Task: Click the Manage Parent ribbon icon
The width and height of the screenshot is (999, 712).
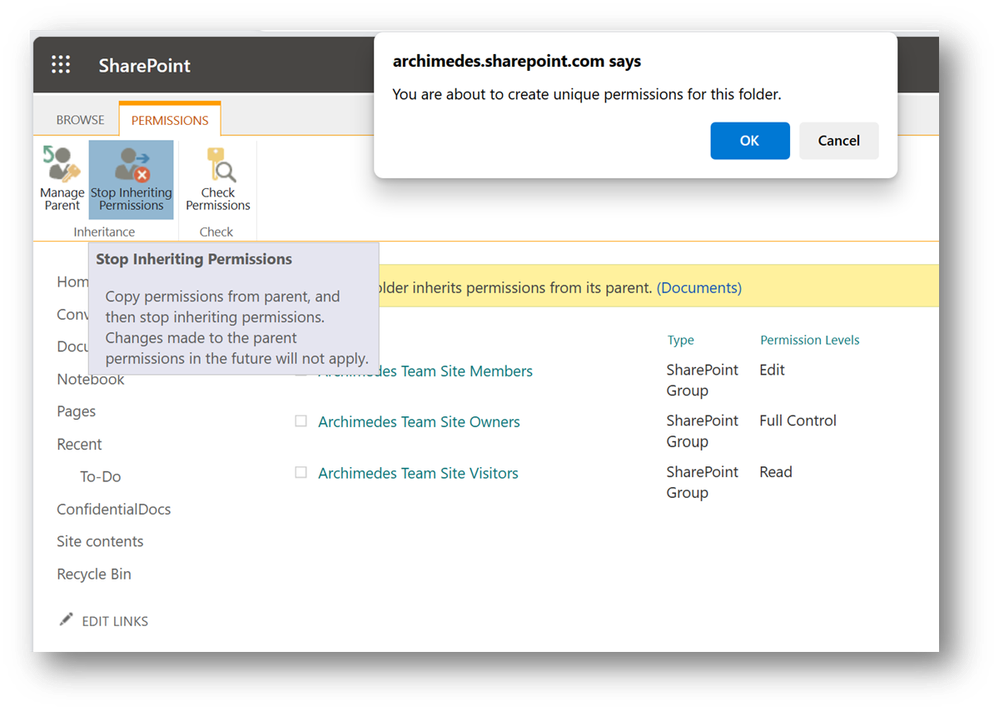Action: coord(62,179)
